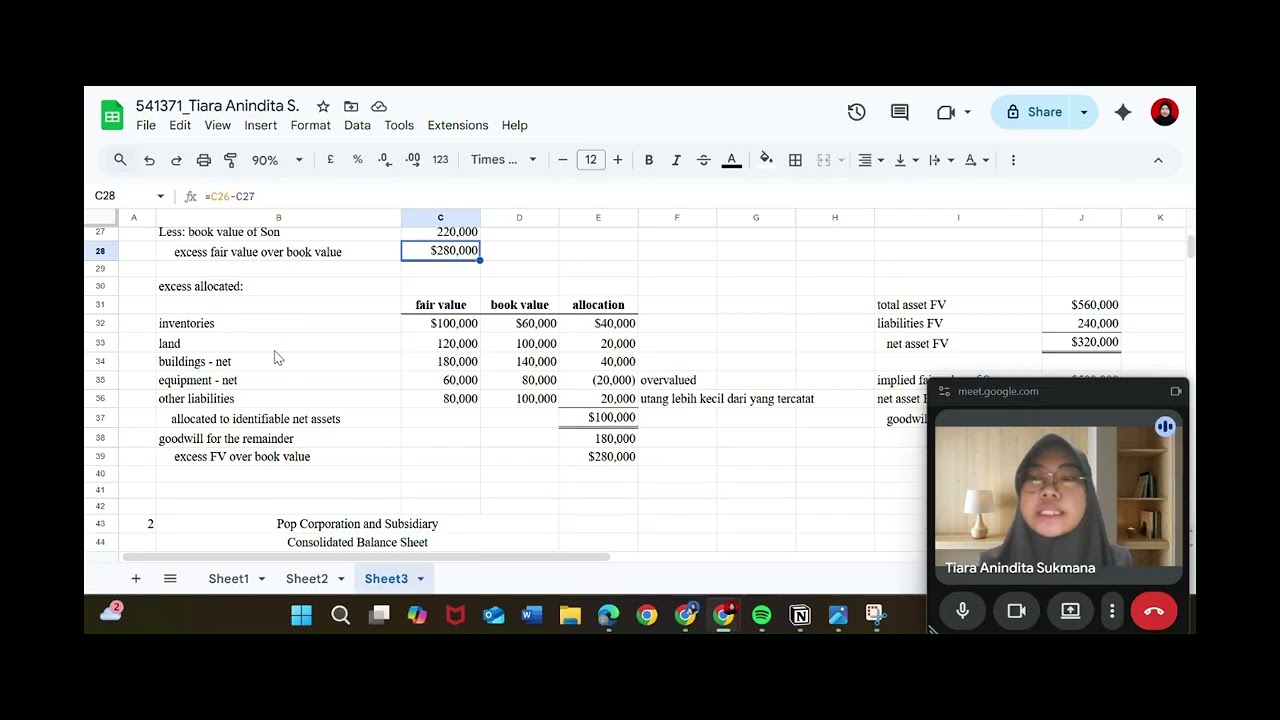Open the all sheets list
1280x720 pixels.
[170, 578]
